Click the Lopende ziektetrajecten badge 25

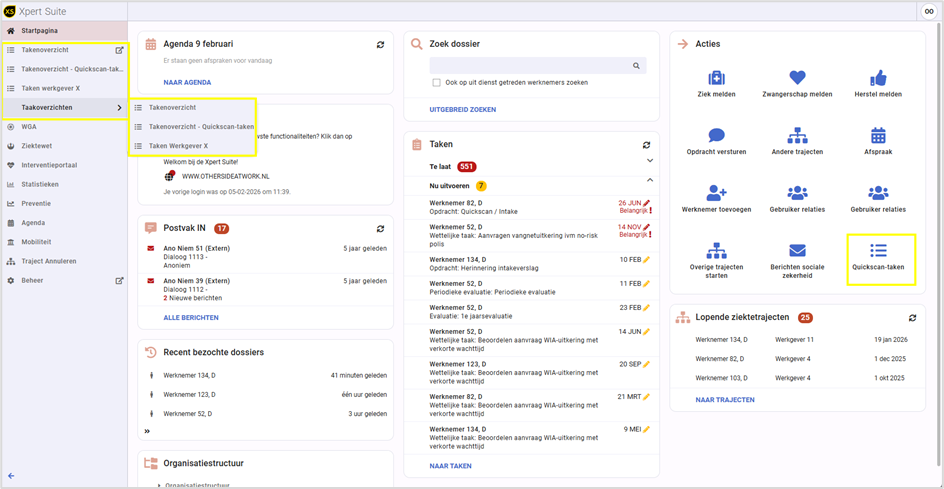click(x=806, y=317)
